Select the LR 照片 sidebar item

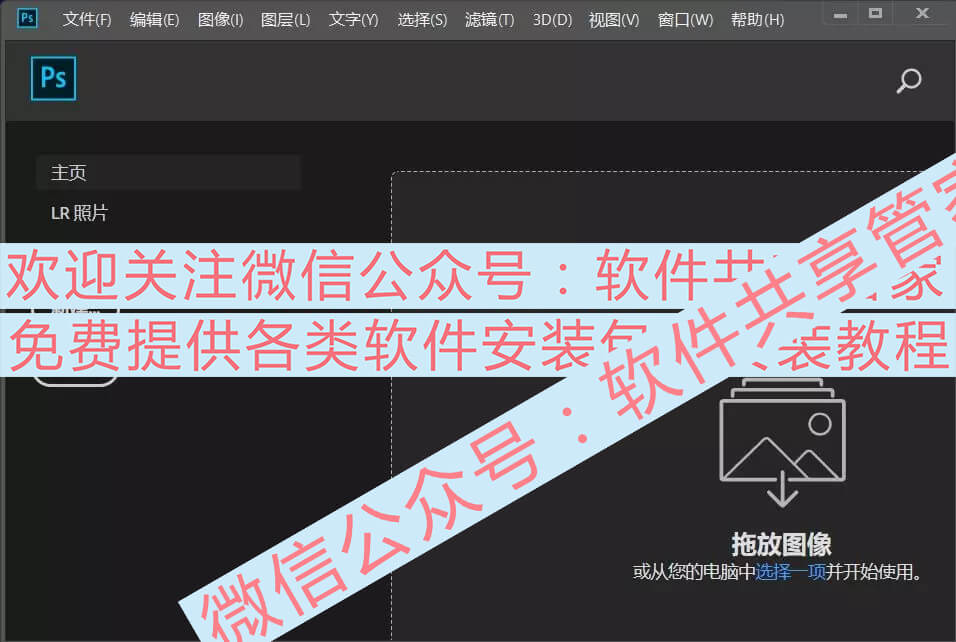coord(79,213)
